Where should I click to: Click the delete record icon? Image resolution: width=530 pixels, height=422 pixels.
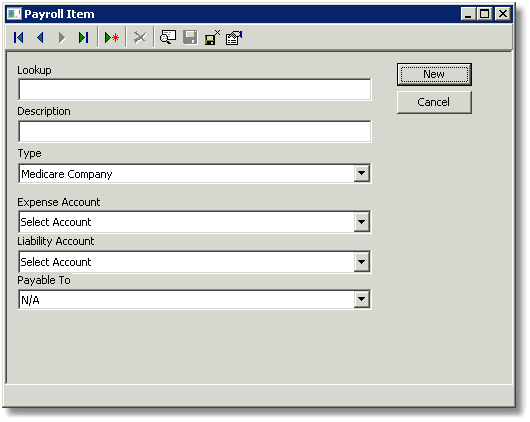click(140, 38)
